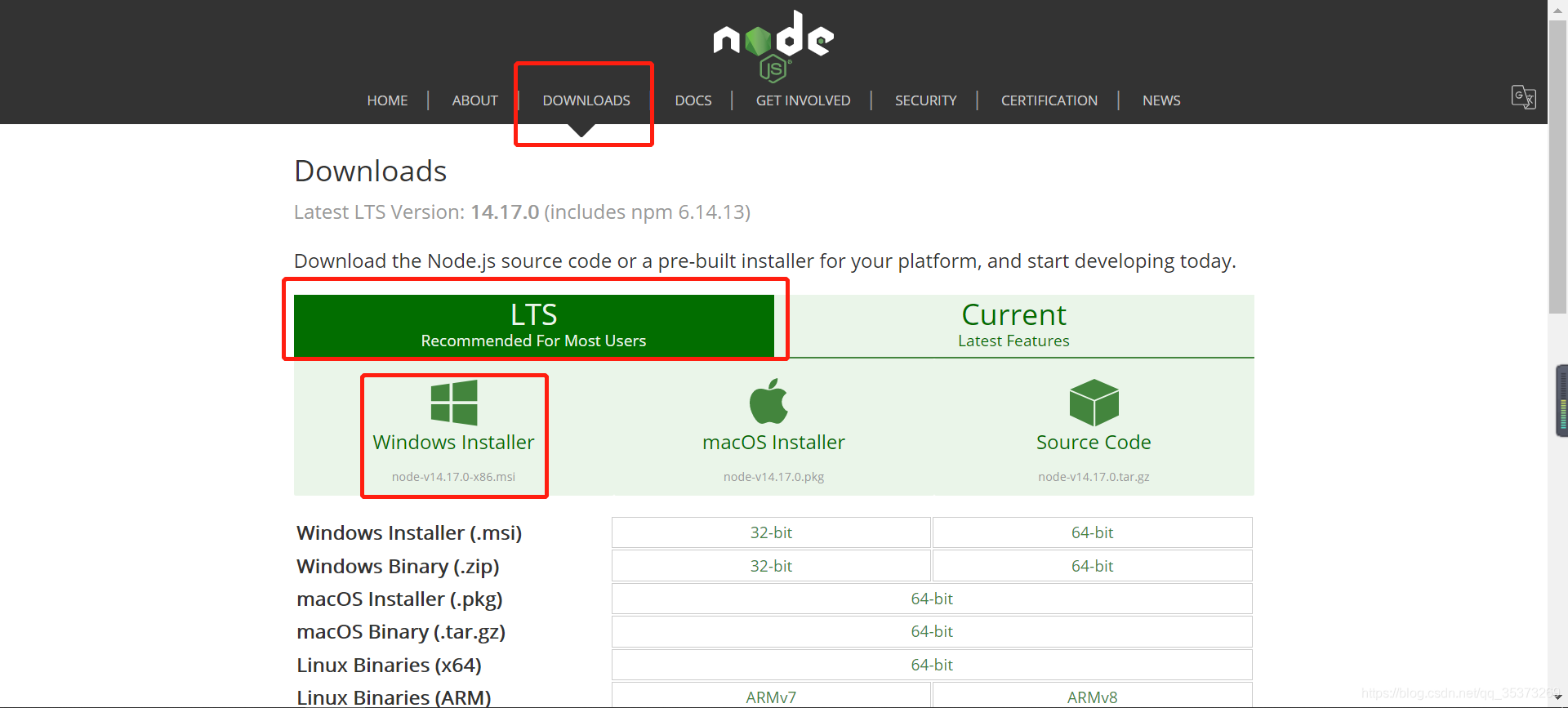
Task: Open the DOCS page
Action: tap(693, 100)
